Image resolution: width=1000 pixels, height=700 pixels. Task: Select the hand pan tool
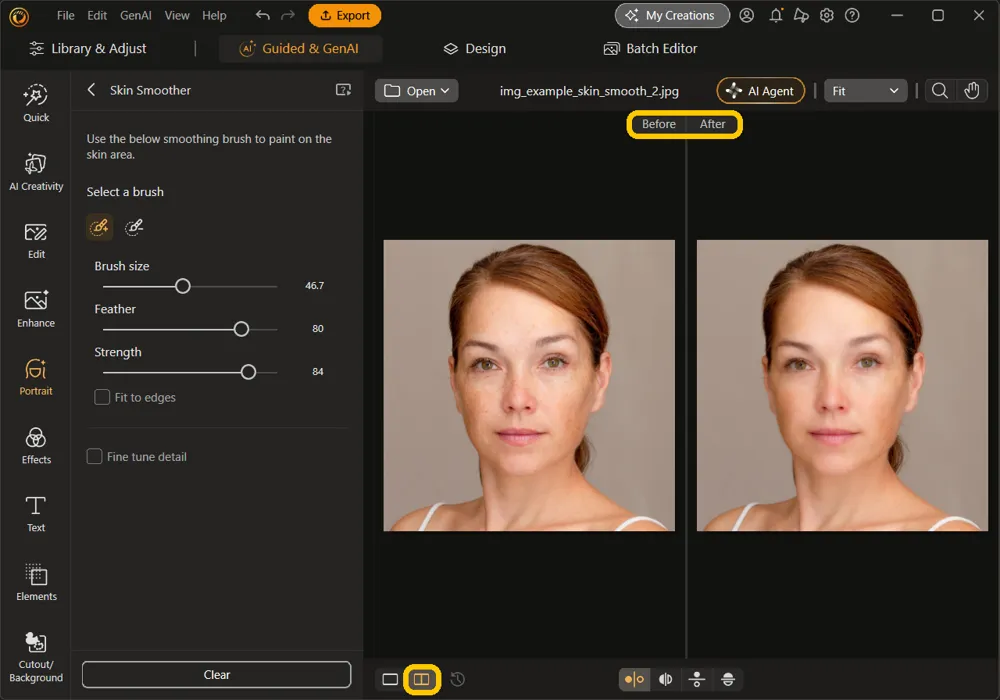(x=972, y=91)
